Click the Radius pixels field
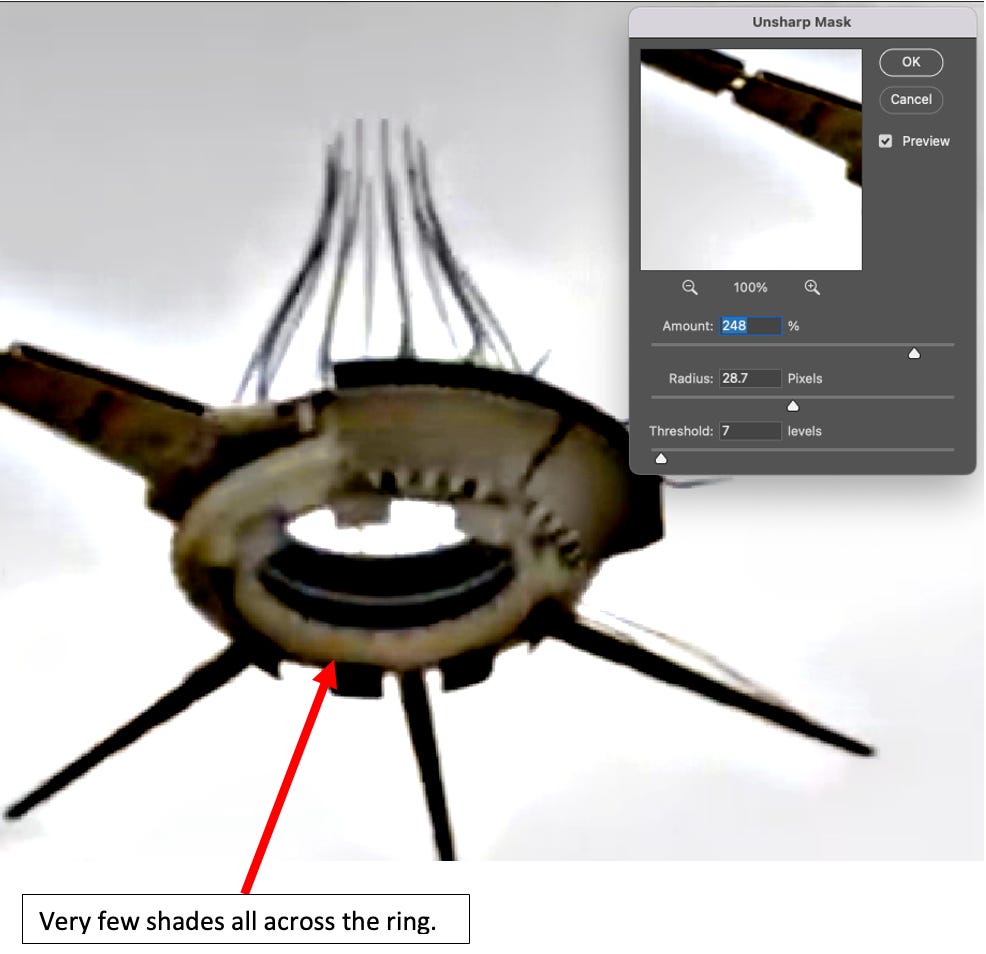This screenshot has height=954, width=986. (750, 378)
